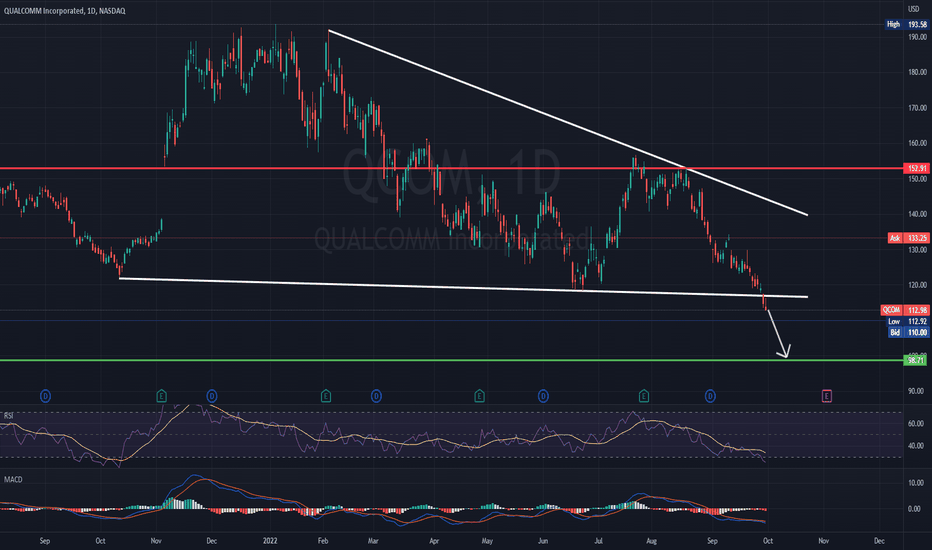Click the red 152.91 price label
This screenshot has height=550, width=932.
(915, 168)
